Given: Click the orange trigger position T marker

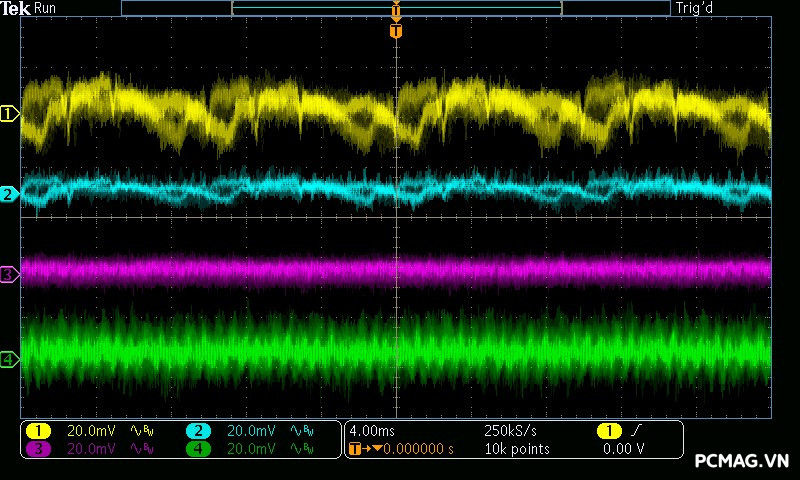Looking at the screenshot, I should pyautogui.click(x=396, y=31).
